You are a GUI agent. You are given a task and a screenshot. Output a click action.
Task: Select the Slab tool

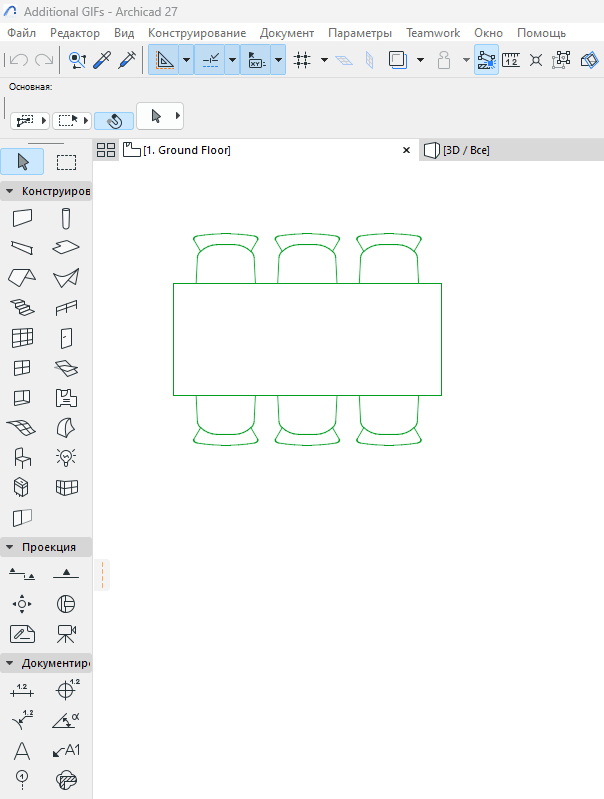click(66, 248)
